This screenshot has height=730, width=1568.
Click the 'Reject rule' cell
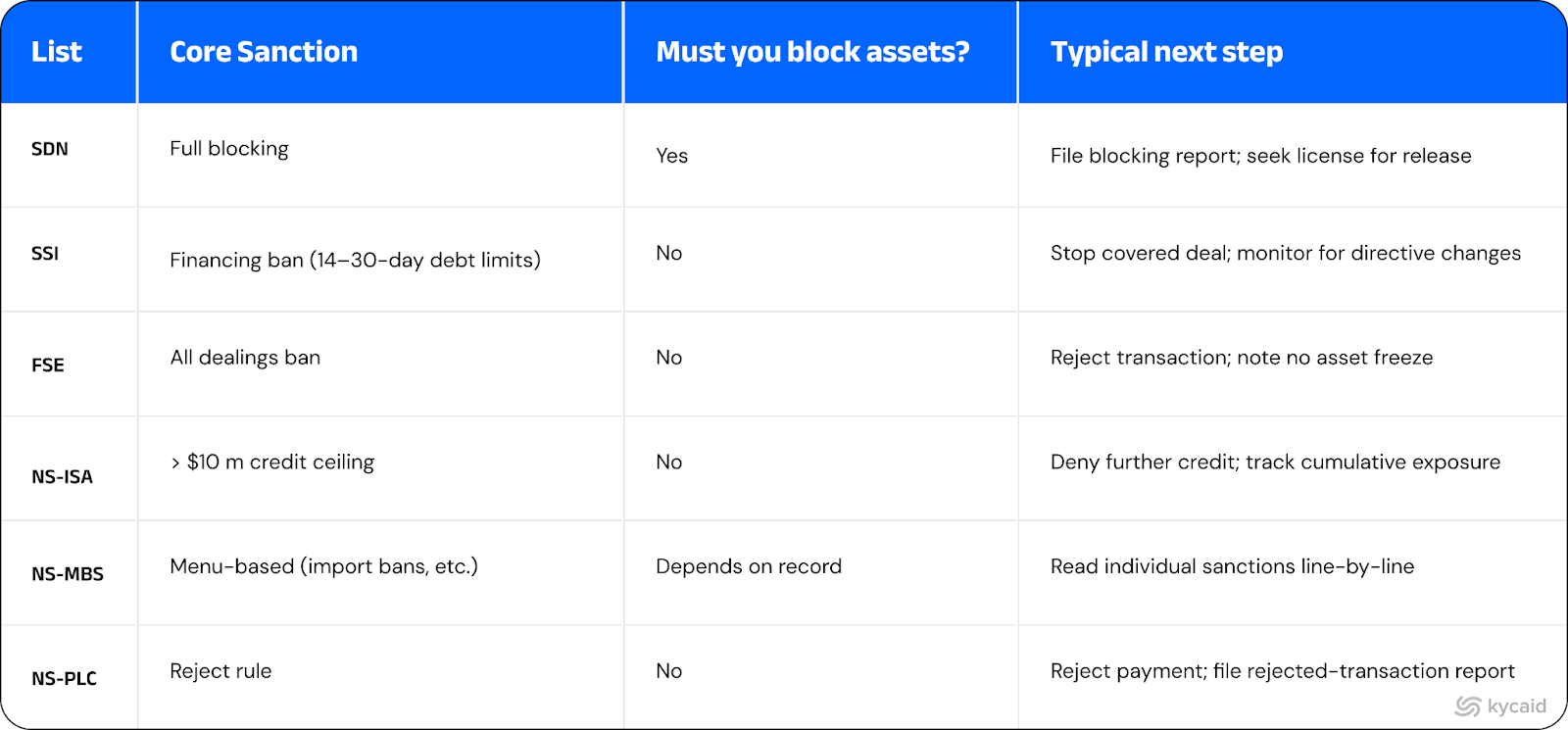(x=220, y=671)
